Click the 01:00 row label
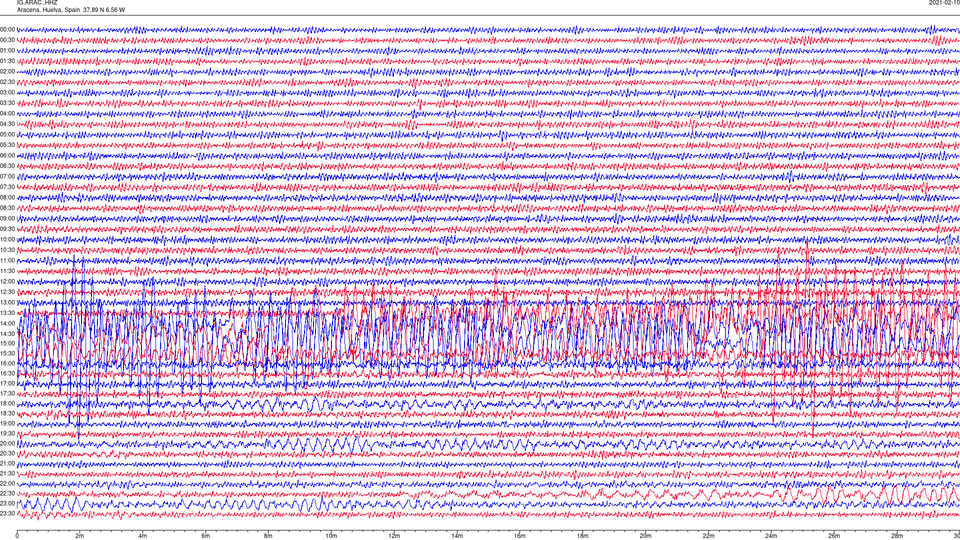 (x=7, y=51)
